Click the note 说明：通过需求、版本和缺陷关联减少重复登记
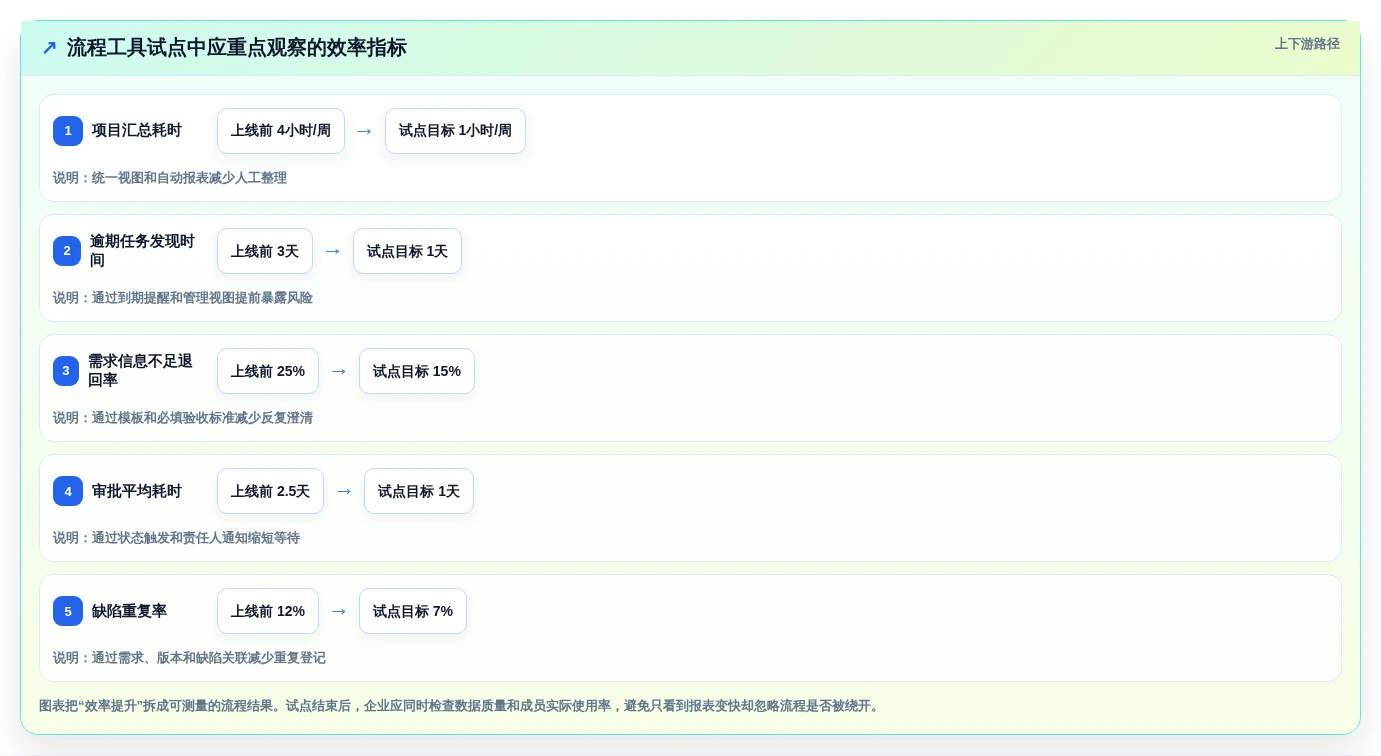This screenshot has width=1381, height=756. [x=189, y=658]
